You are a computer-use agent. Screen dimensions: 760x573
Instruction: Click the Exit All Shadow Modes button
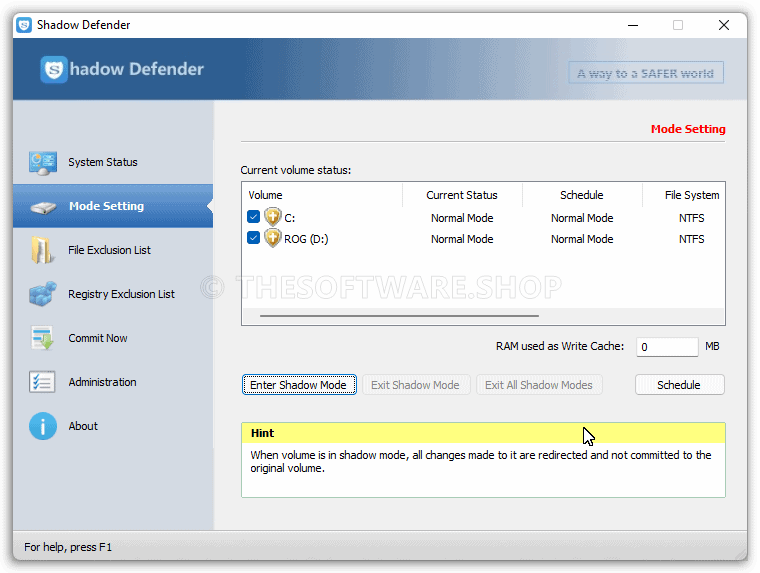(x=539, y=385)
